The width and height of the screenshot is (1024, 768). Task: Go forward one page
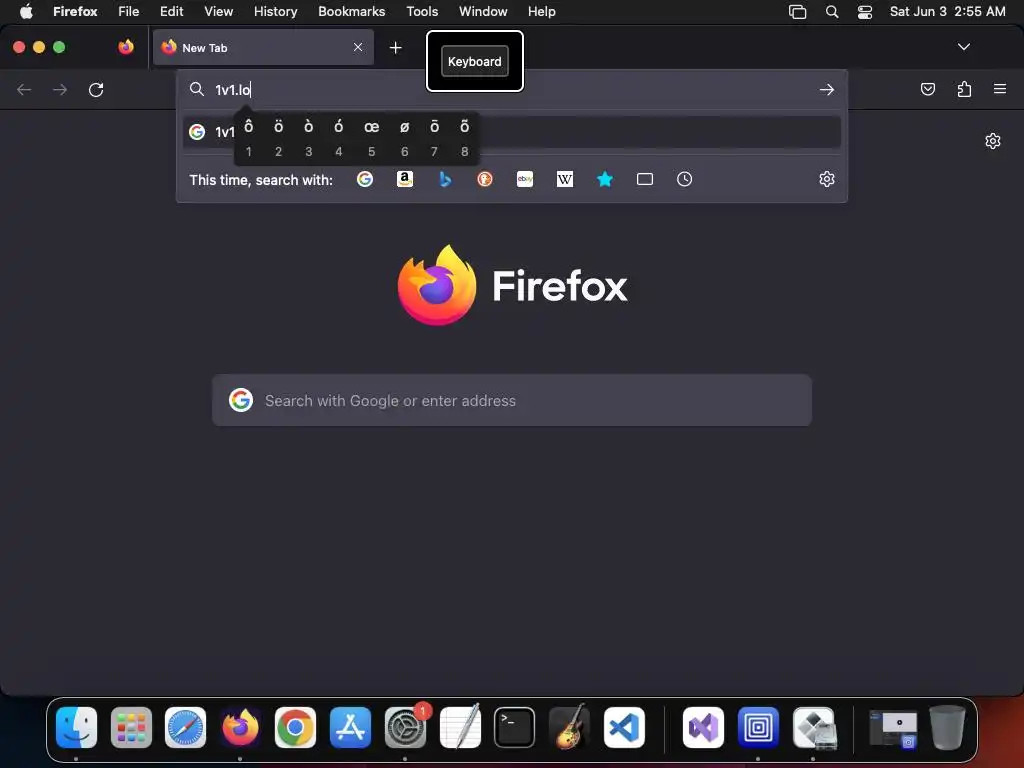[x=60, y=89]
